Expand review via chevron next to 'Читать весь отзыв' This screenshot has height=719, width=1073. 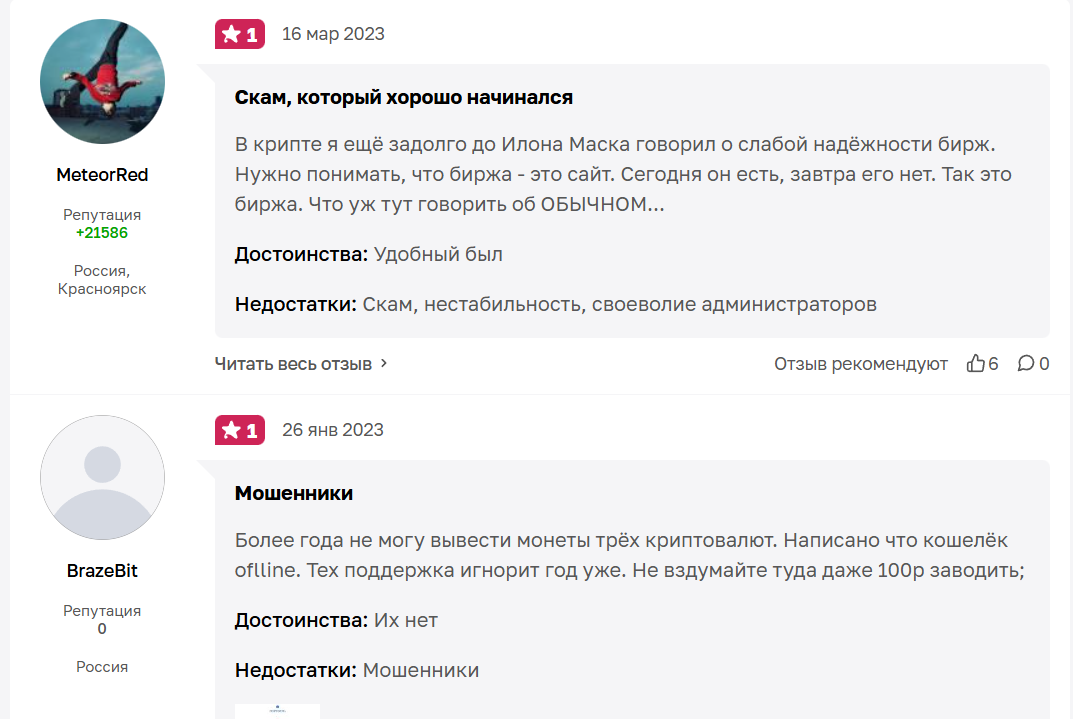(x=385, y=364)
